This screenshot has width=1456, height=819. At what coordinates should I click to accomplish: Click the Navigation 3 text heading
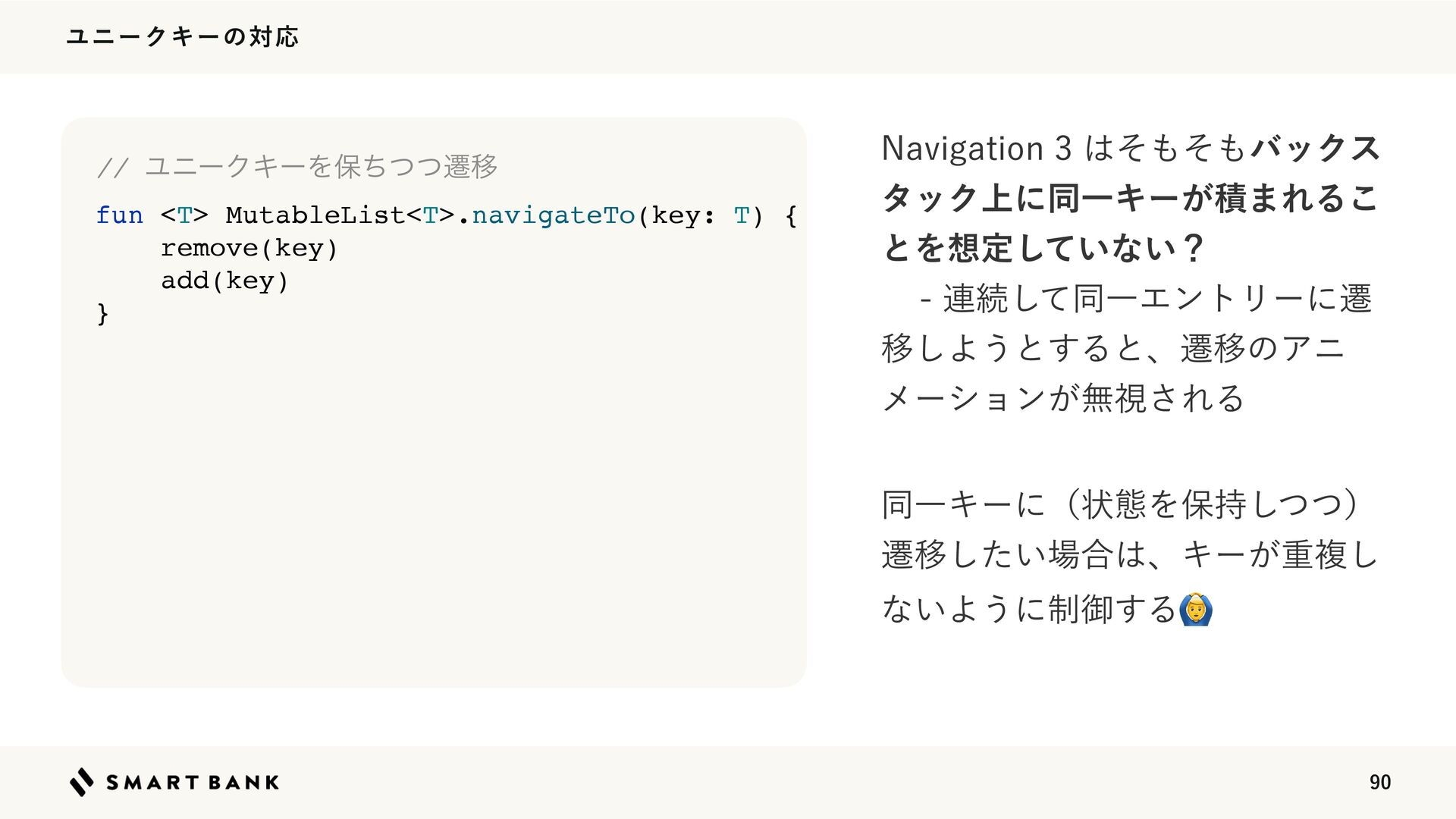click(977, 148)
